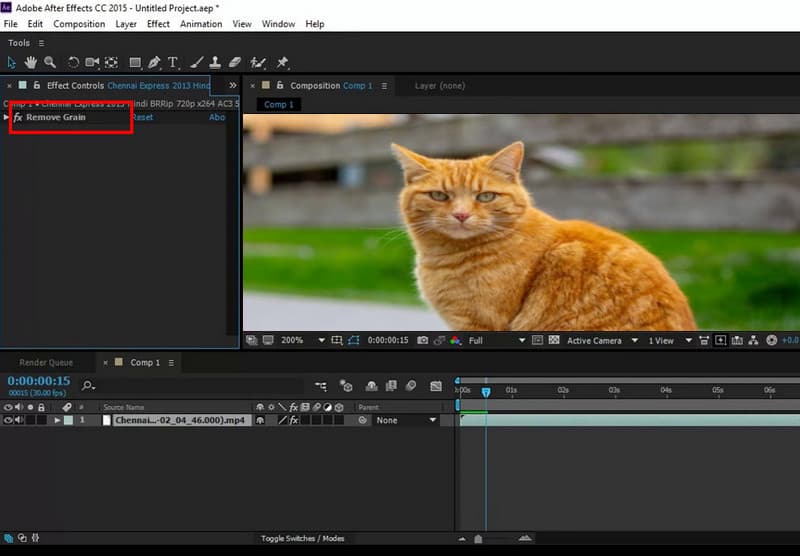This screenshot has height=556, width=800.
Task: Click the viewer timecode 0:00:00:15
Action: click(388, 340)
